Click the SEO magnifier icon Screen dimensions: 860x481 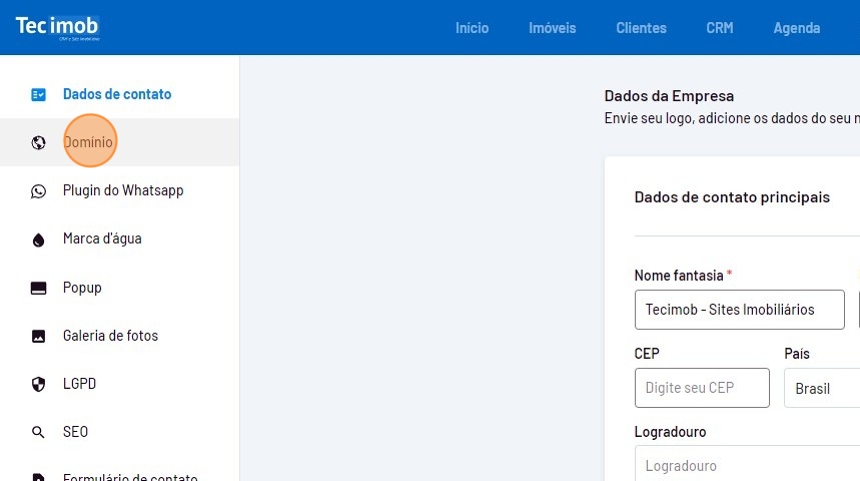pyautogui.click(x=39, y=432)
